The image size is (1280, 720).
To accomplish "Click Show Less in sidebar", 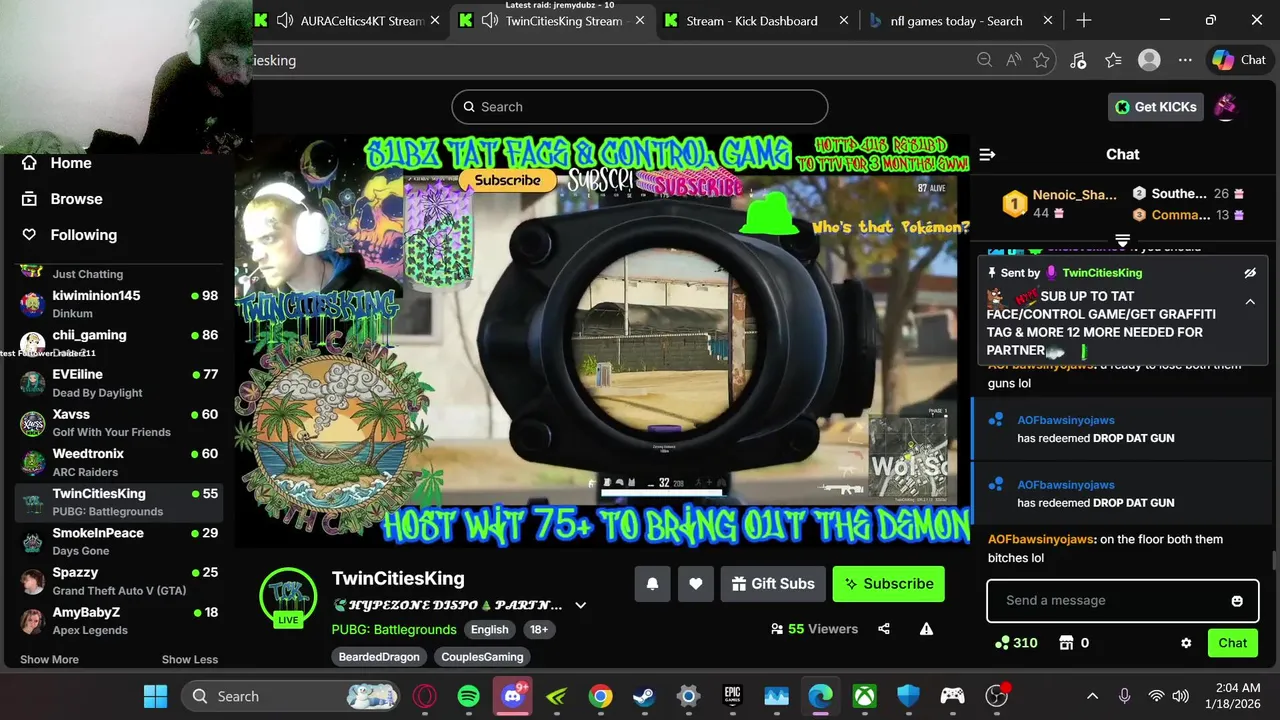I will coord(190,659).
